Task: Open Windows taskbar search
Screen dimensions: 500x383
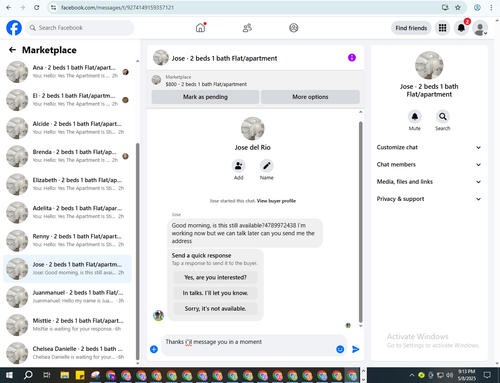Action: pyautogui.click(x=28, y=375)
